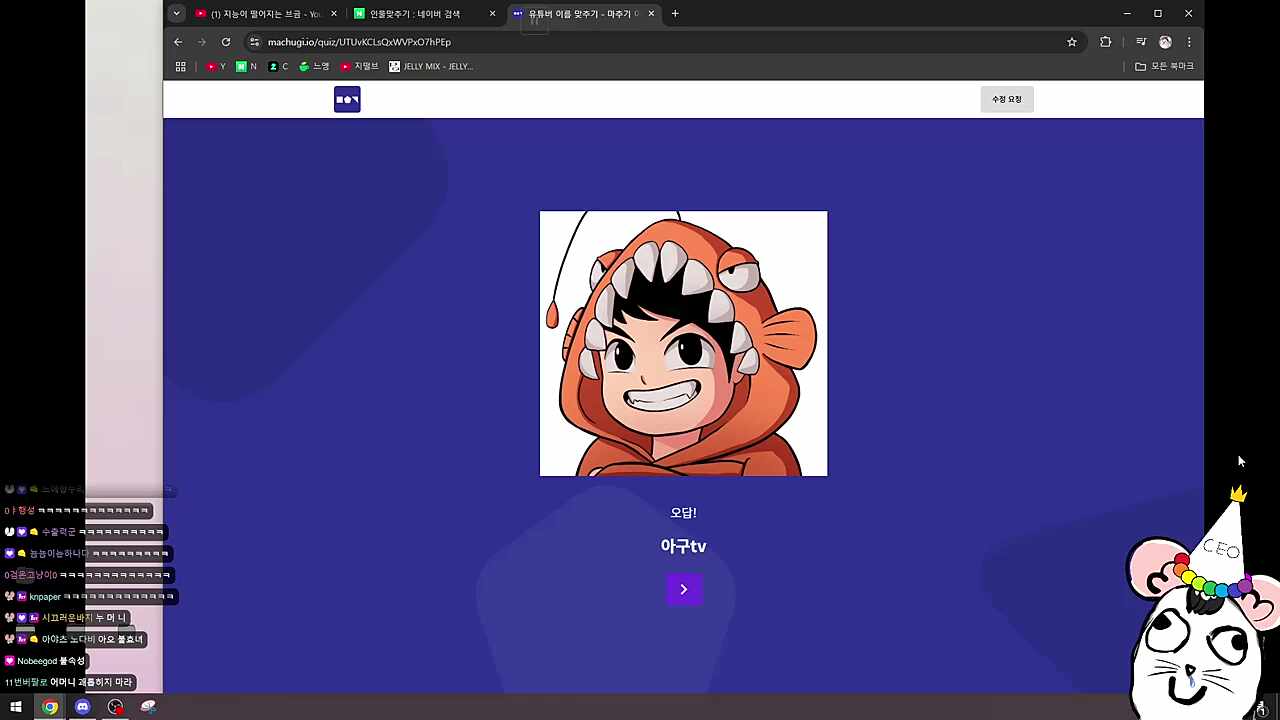Viewport: 1280px width, 720px height.
Task: Open the apps grid in bookmarks bar
Action: click(180, 67)
